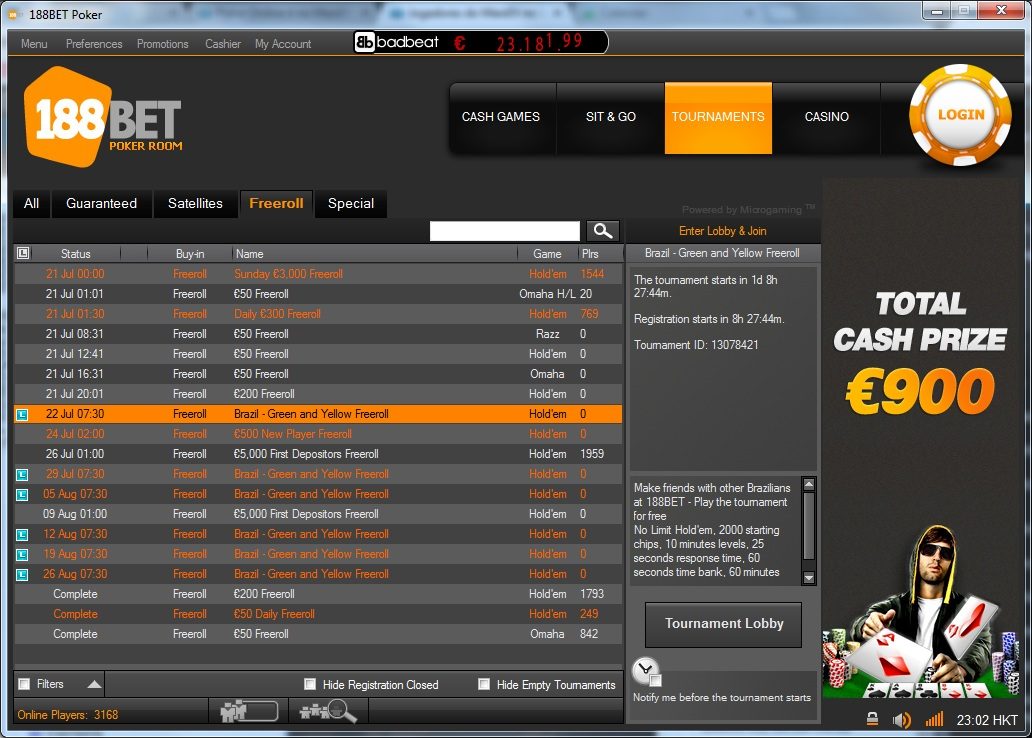
Task: Click the padlock icon in status area
Action: tap(872, 720)
